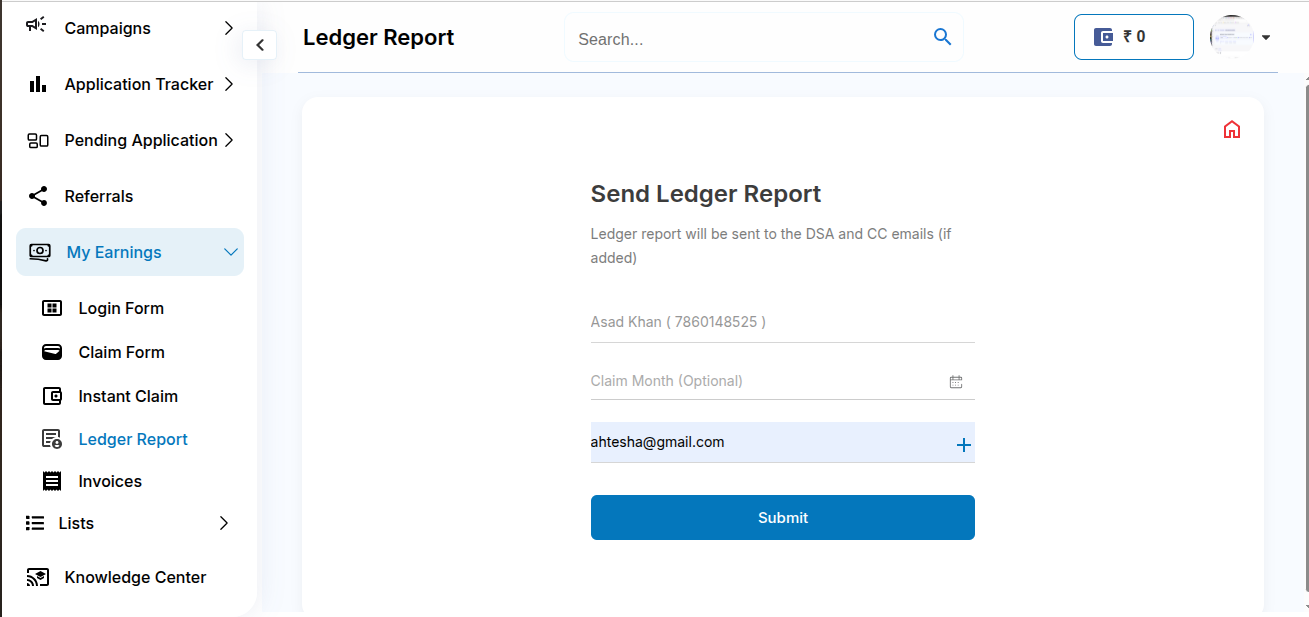Collapse the sidebar with the arrow button
The height and width of the screenshot is (617, 1309).
coord(260,45)
